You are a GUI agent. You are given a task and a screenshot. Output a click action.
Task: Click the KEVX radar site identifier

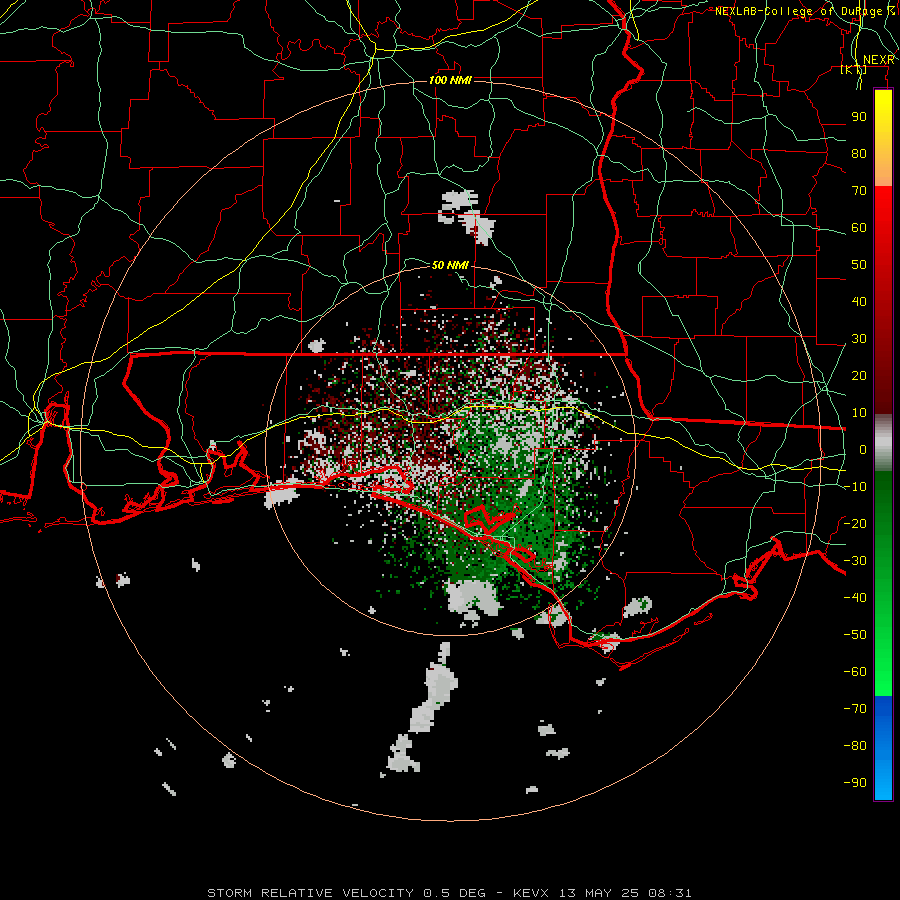pos(531,893)
